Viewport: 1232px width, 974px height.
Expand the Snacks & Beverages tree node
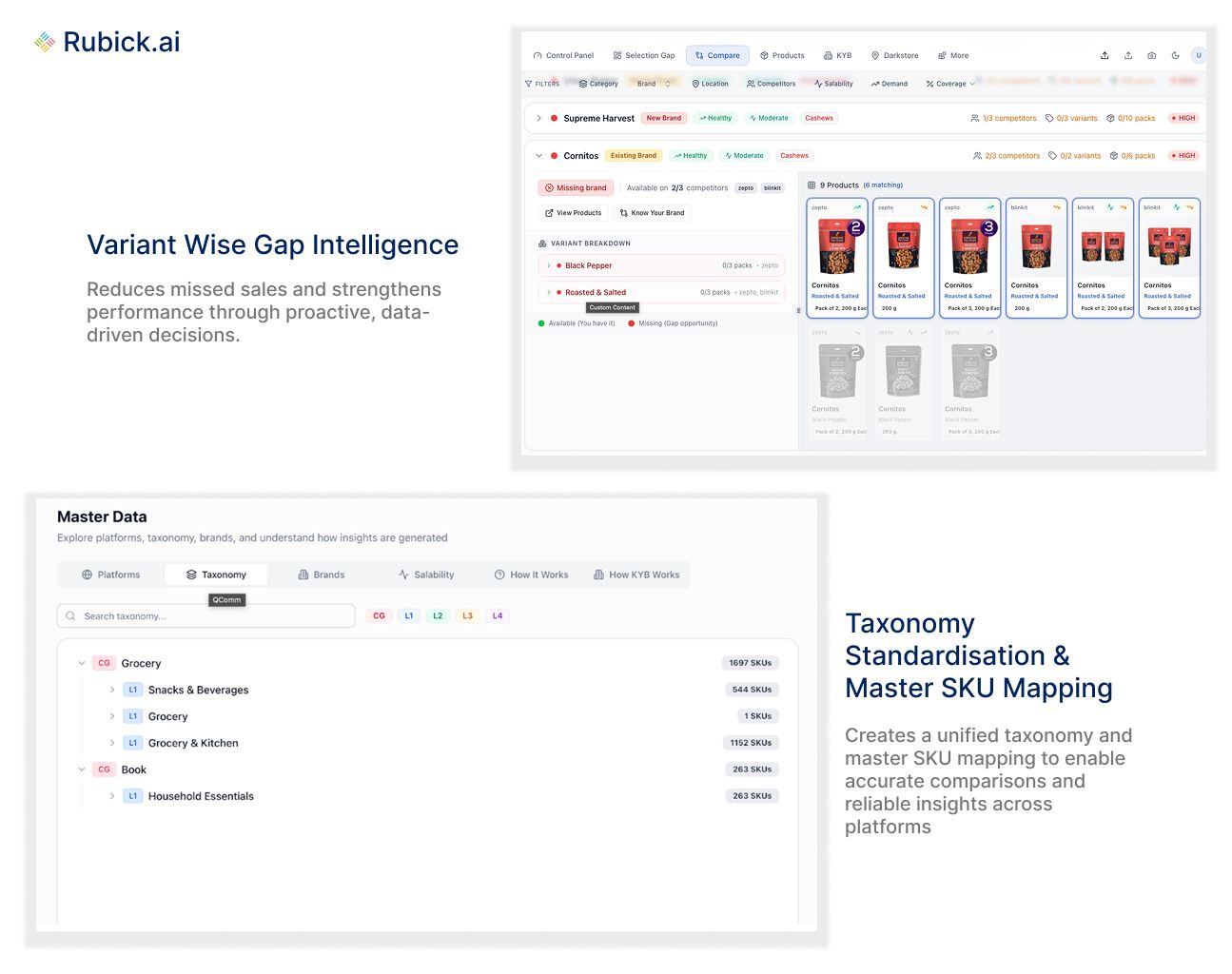112,690
